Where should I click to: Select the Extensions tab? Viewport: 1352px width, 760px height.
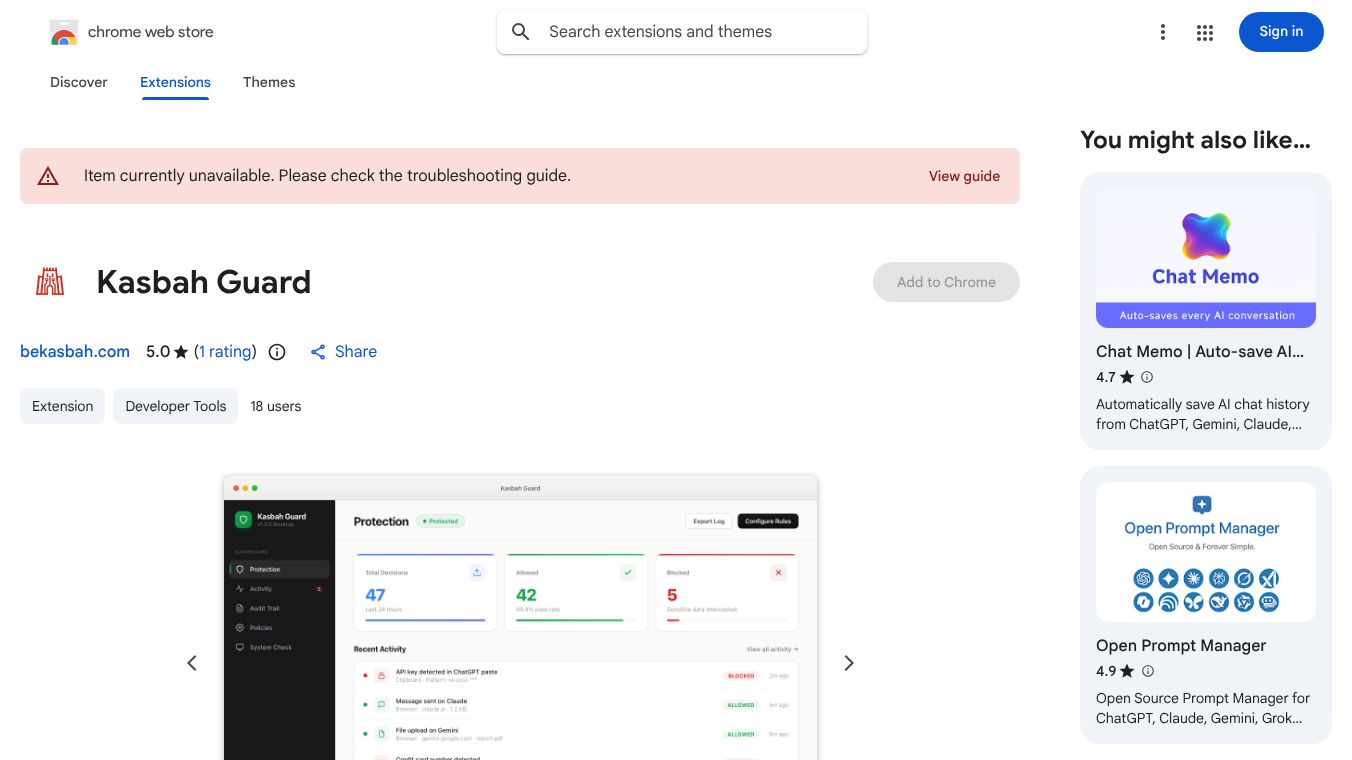[175, 82]
